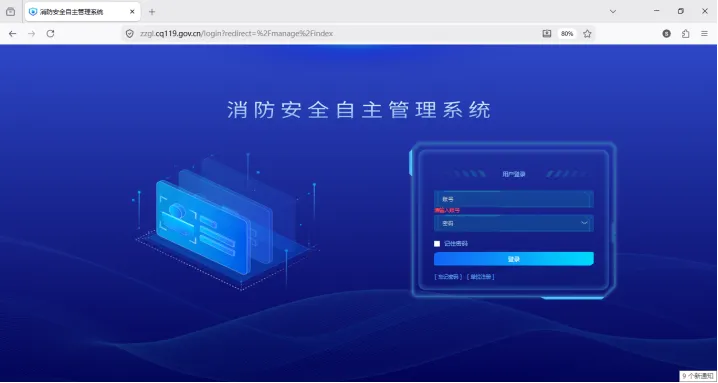
Task: Click the red 请输入账号 error message
Action: pyautogui.click(x=447, y=211)
